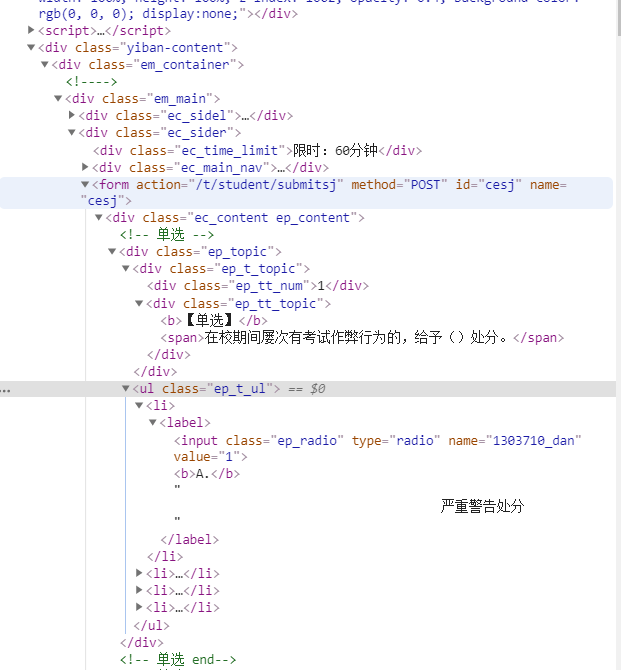The width and height of the screenshot is (621, 670).
Task: Select the ep_tt_num div line
Action: (x=258, y=285)
